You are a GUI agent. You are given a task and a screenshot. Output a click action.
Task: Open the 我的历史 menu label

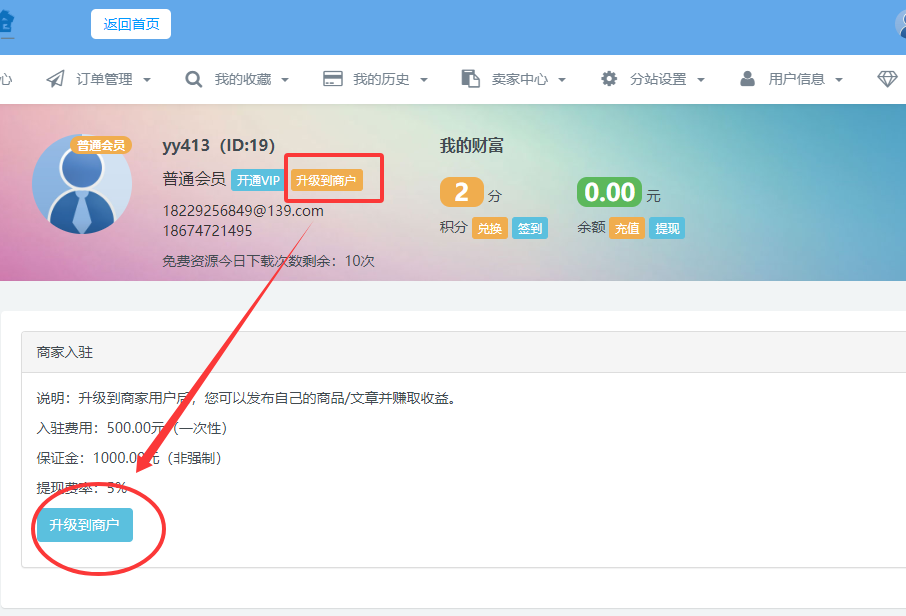point(380,79)
